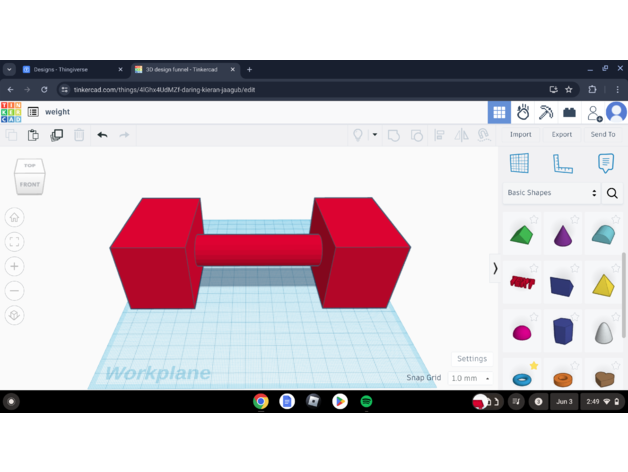Open the Basic Shapes dropdown
The width and height of the screenshot is (628, 472).
(x=551, y=193)
